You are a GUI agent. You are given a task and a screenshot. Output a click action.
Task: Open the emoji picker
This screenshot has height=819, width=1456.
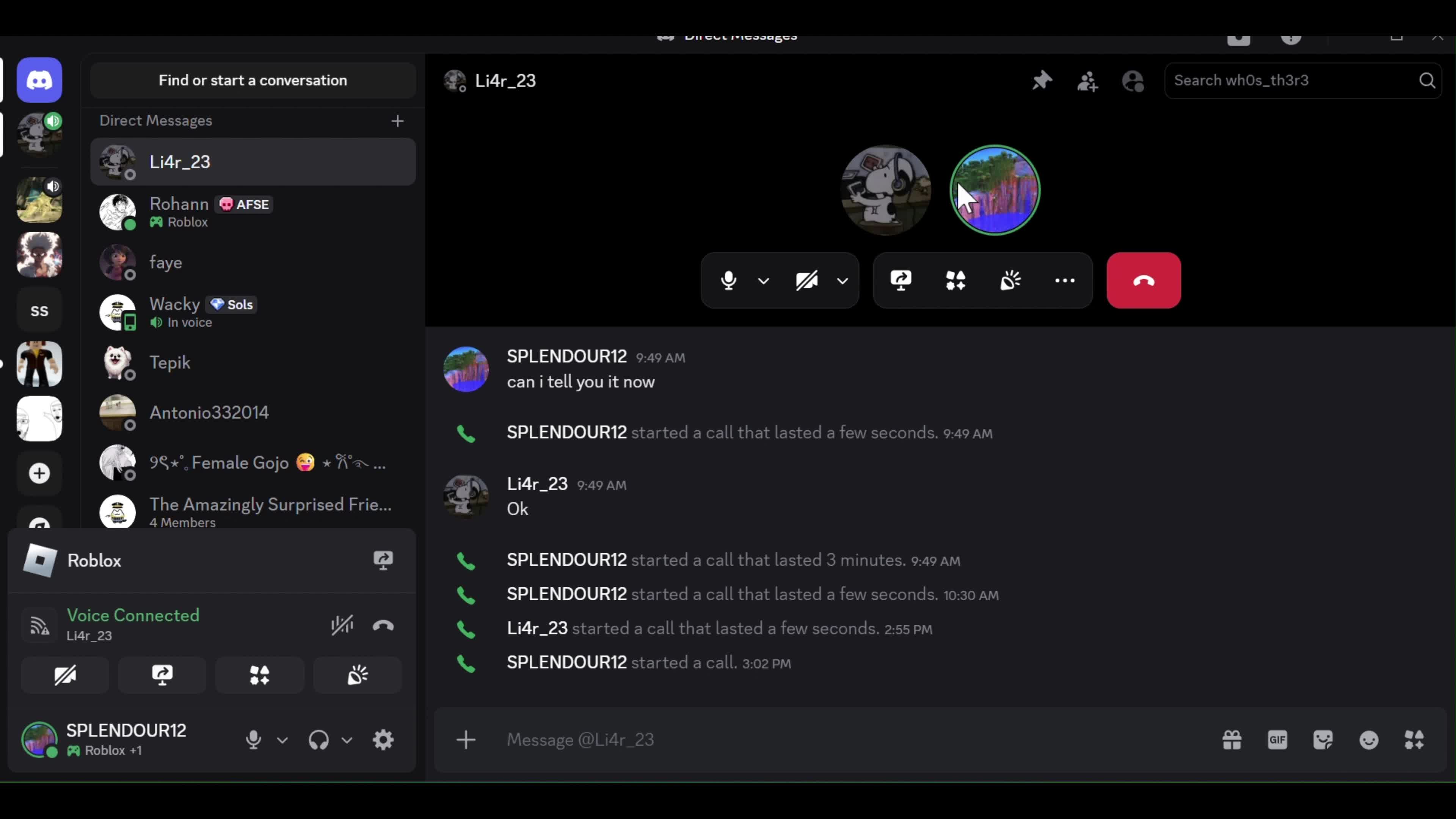tap(1368, 739)
